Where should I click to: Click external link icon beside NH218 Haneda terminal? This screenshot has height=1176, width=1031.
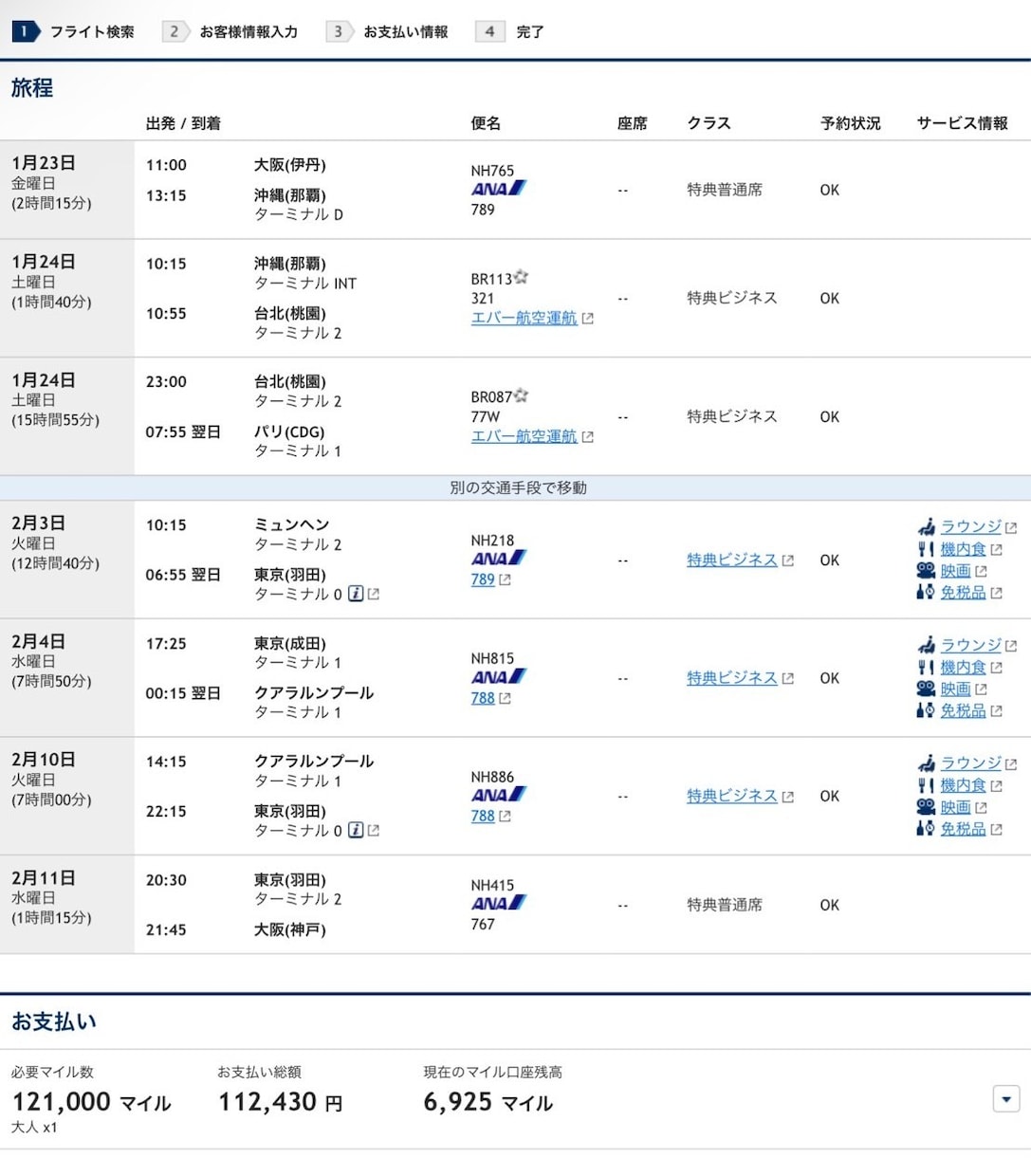pos(374,594)
